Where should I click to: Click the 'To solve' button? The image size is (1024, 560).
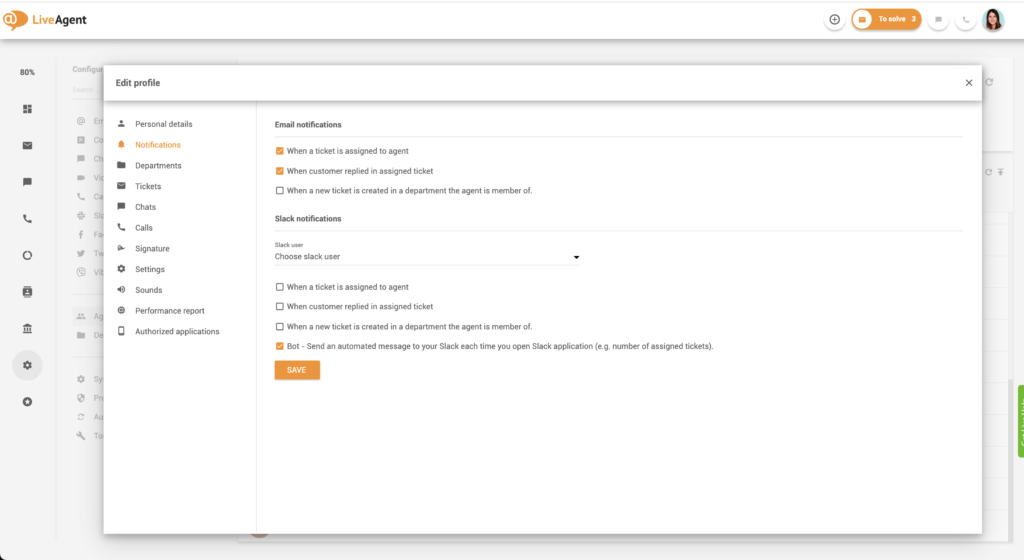pyautogui.click(x=886, y=20)
